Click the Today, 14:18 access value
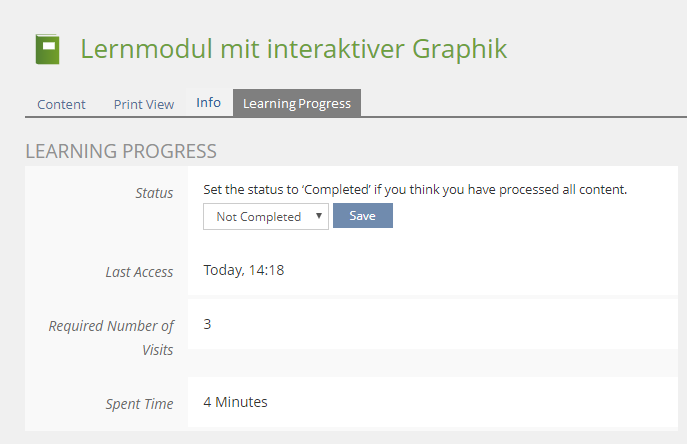This screenshot has width=687, height=444. [x=244, y=270]
